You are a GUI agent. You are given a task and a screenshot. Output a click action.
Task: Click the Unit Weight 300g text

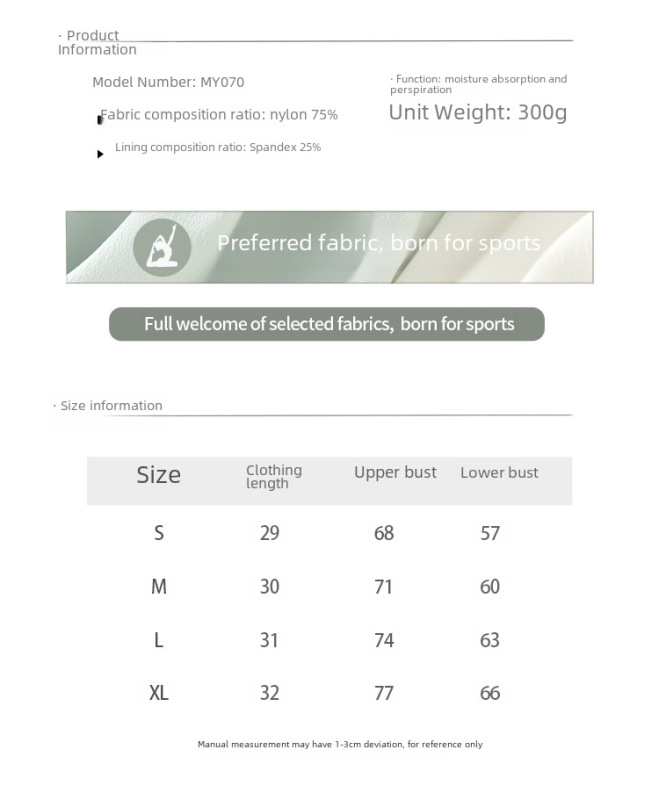(x=478, y=112)
